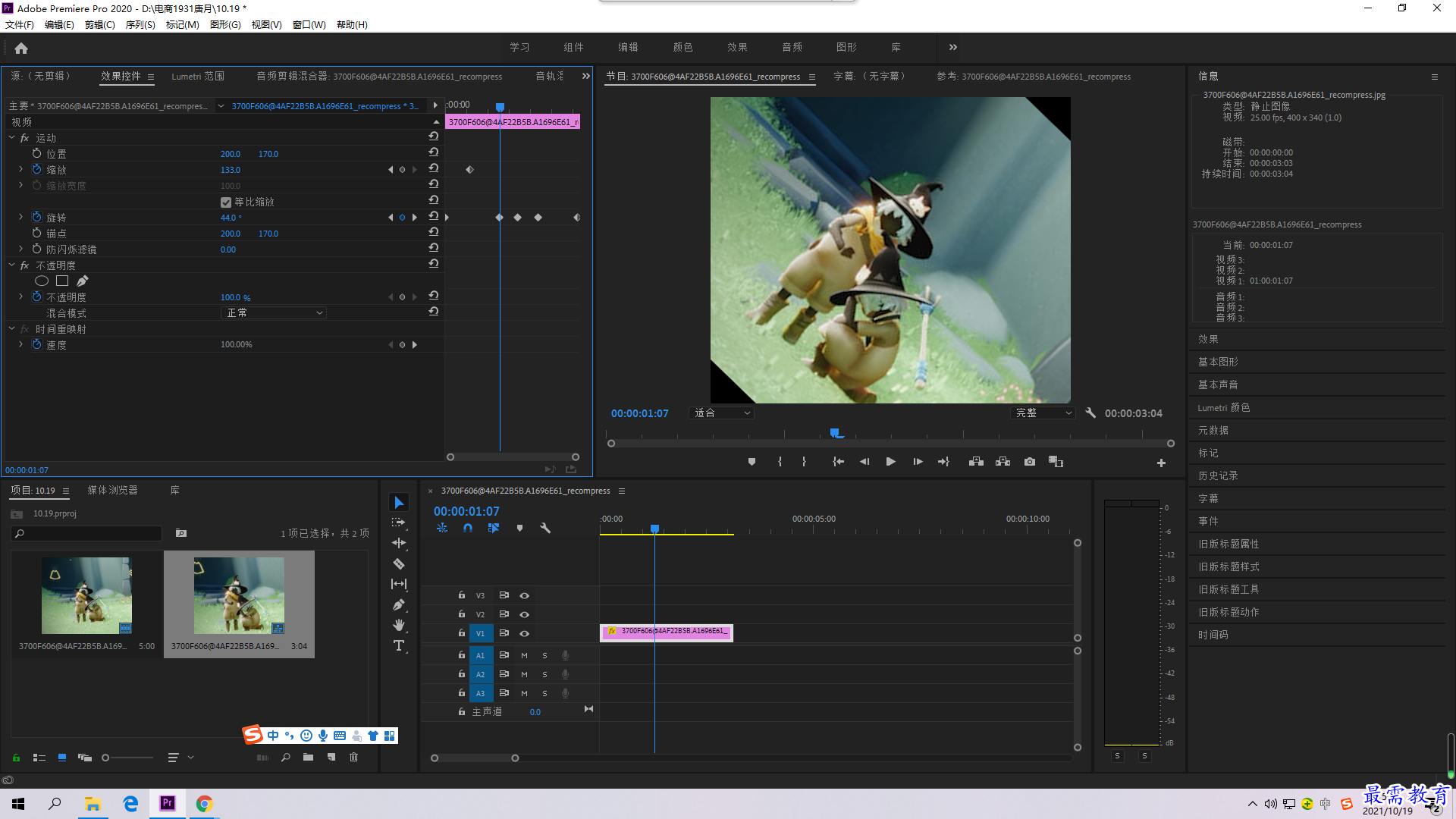This screenshot has width=1456, height=819.
Task: Select the Razor tool
Action: click(x=399, y=563)
